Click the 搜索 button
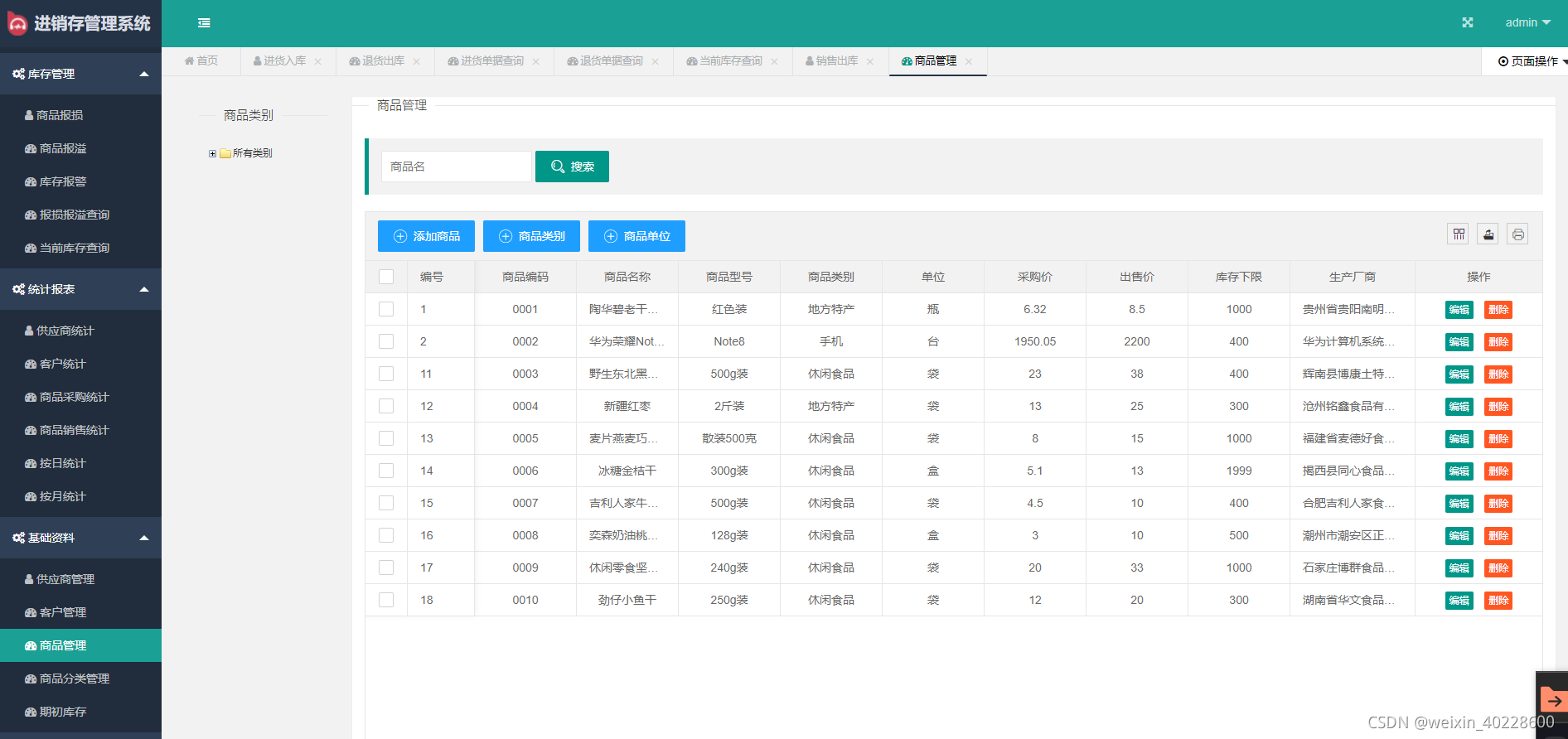Viewport: 1568px width, 739px height. [572, 167]
